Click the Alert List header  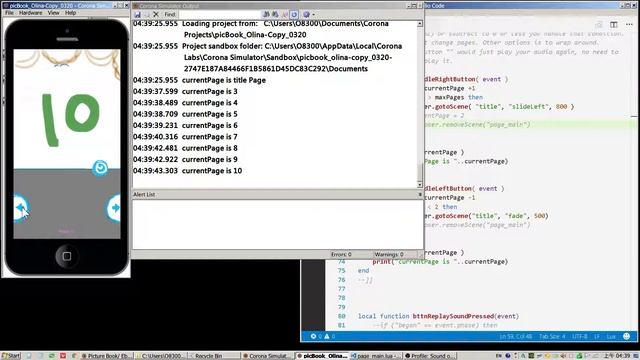[144, 195]
